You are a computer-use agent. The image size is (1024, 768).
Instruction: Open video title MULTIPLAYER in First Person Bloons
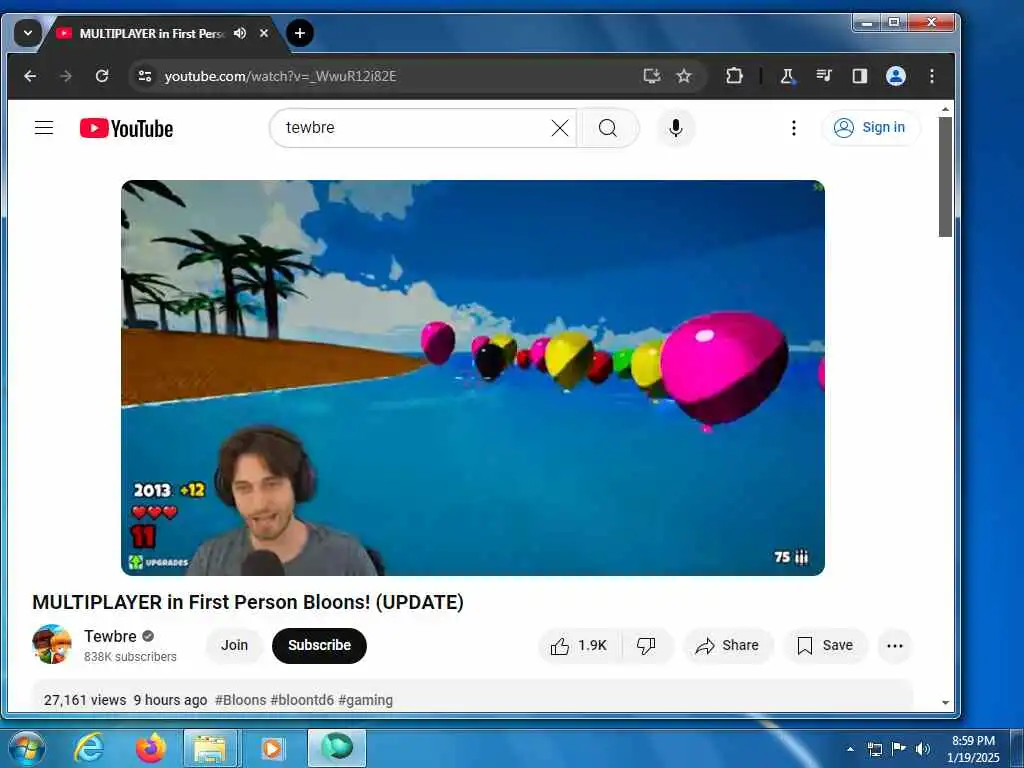pos(248,602)
